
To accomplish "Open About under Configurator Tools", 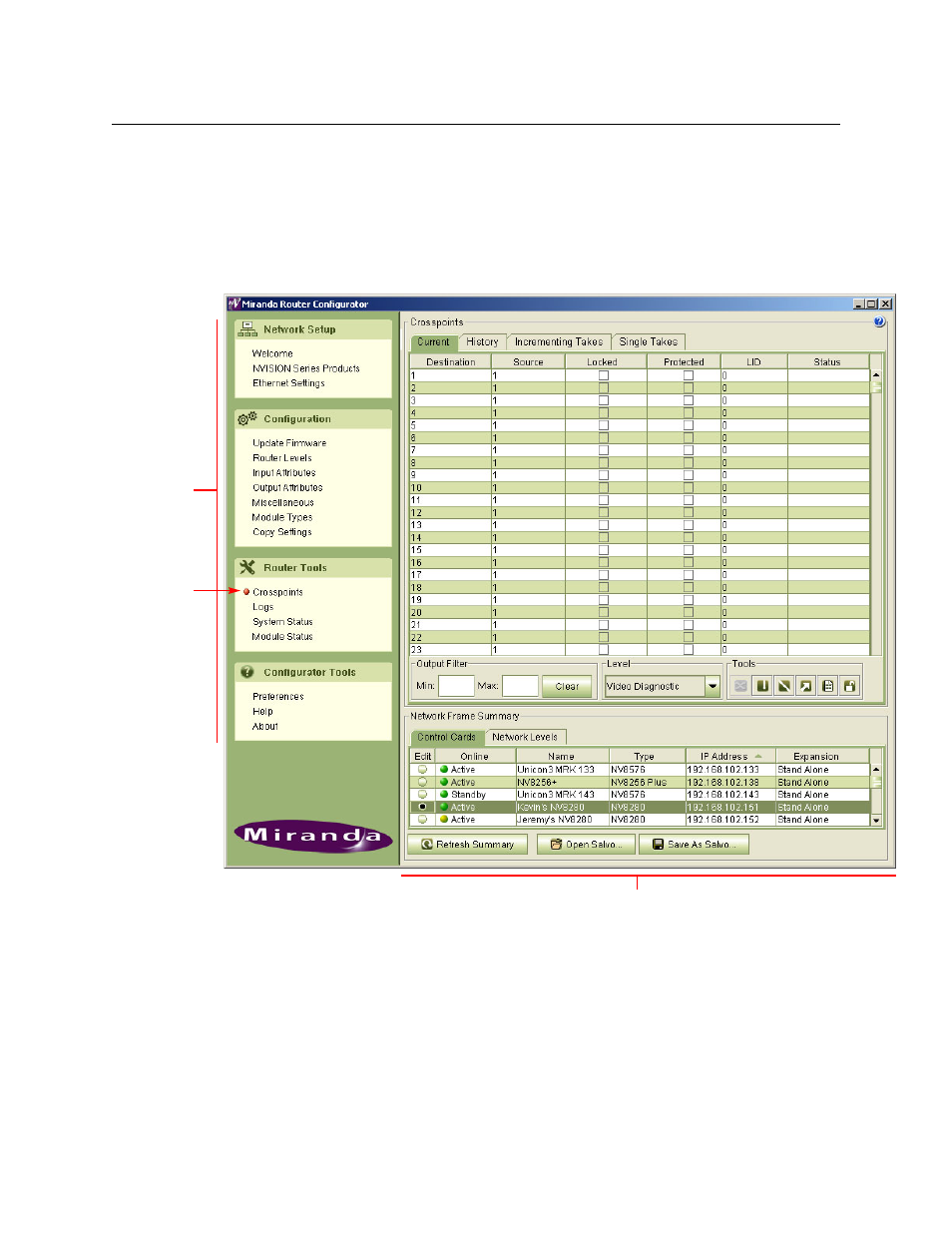I will (264, 727).
